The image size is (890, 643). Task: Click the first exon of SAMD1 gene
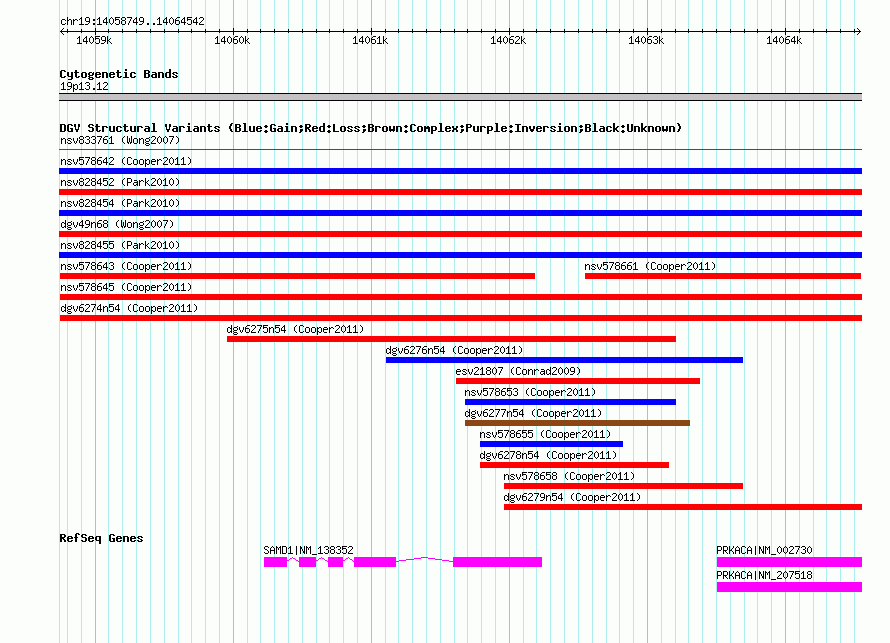(275, 562)
